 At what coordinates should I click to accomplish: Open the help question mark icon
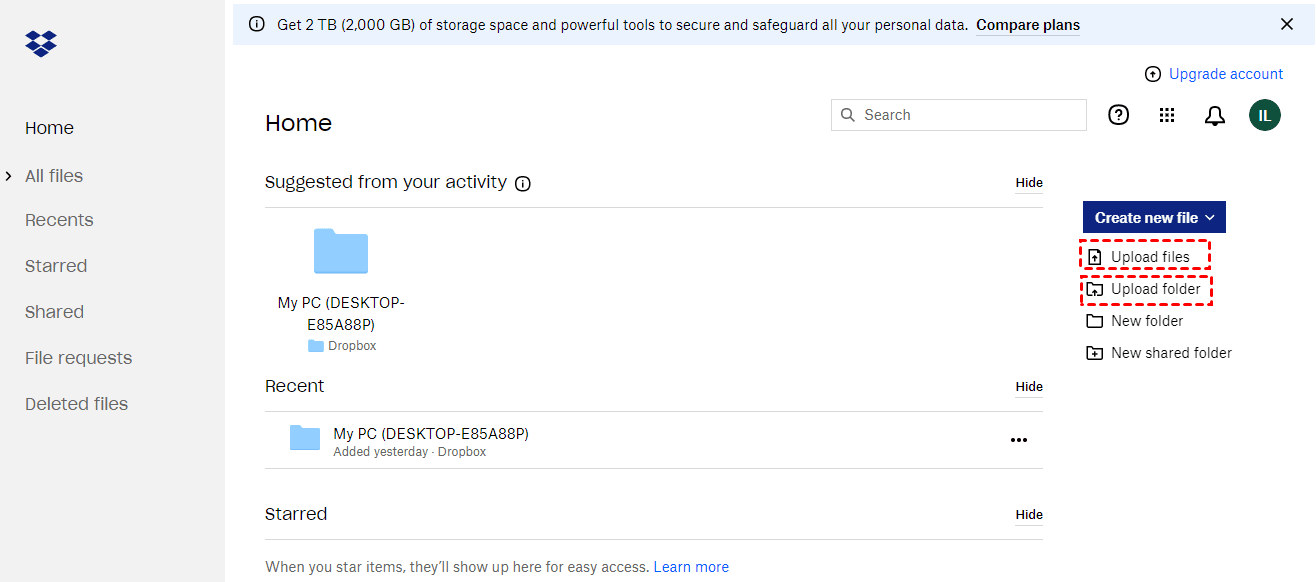click(x=1119, y=115)
